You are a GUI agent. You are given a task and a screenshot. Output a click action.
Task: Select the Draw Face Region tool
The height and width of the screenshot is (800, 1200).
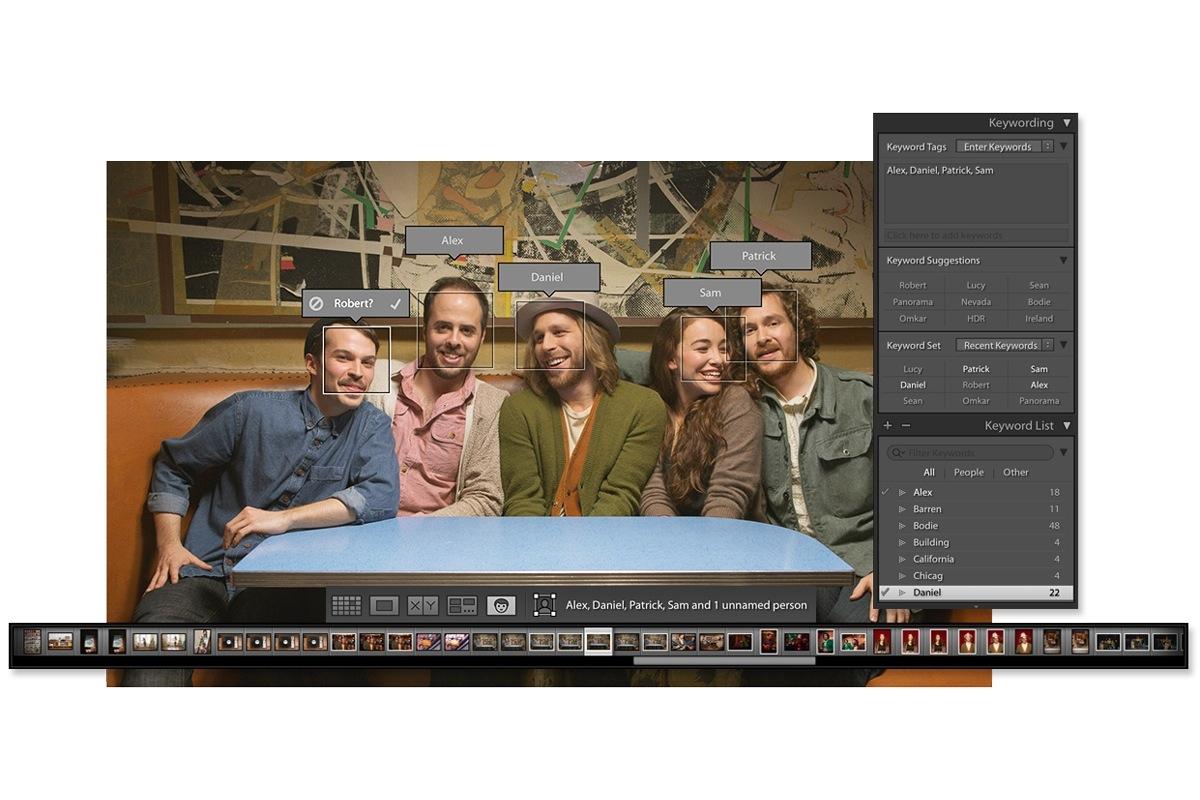coord(544,605)
